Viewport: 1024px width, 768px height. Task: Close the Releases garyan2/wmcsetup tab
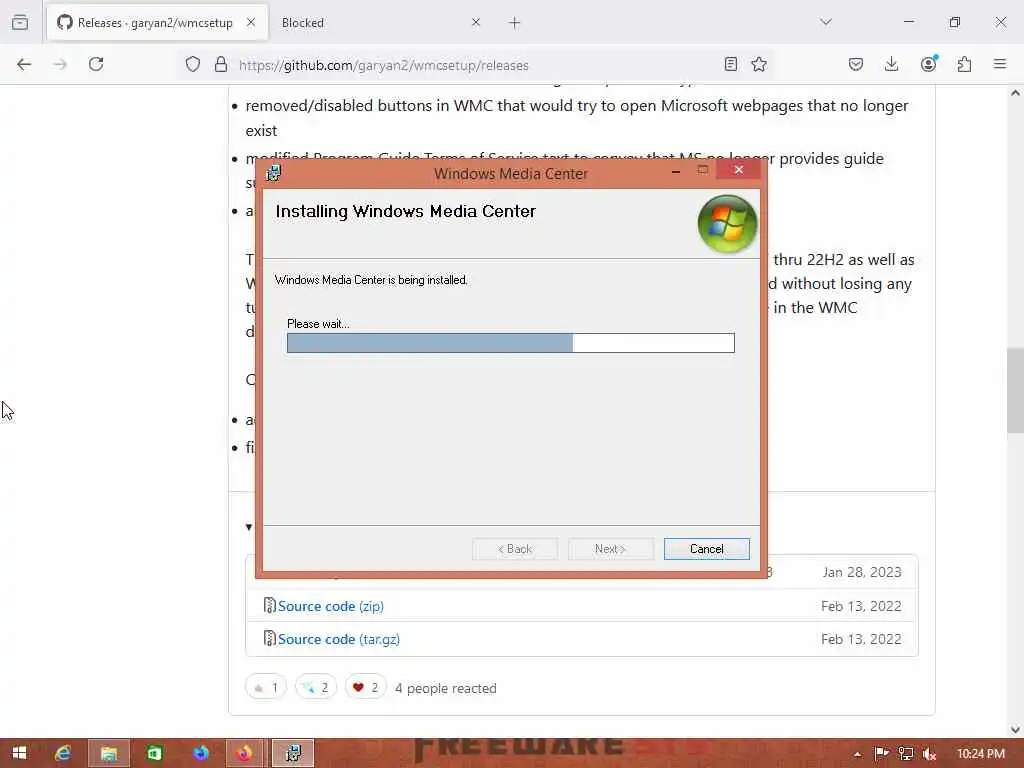pyautogui.click(x=251, y=22)
